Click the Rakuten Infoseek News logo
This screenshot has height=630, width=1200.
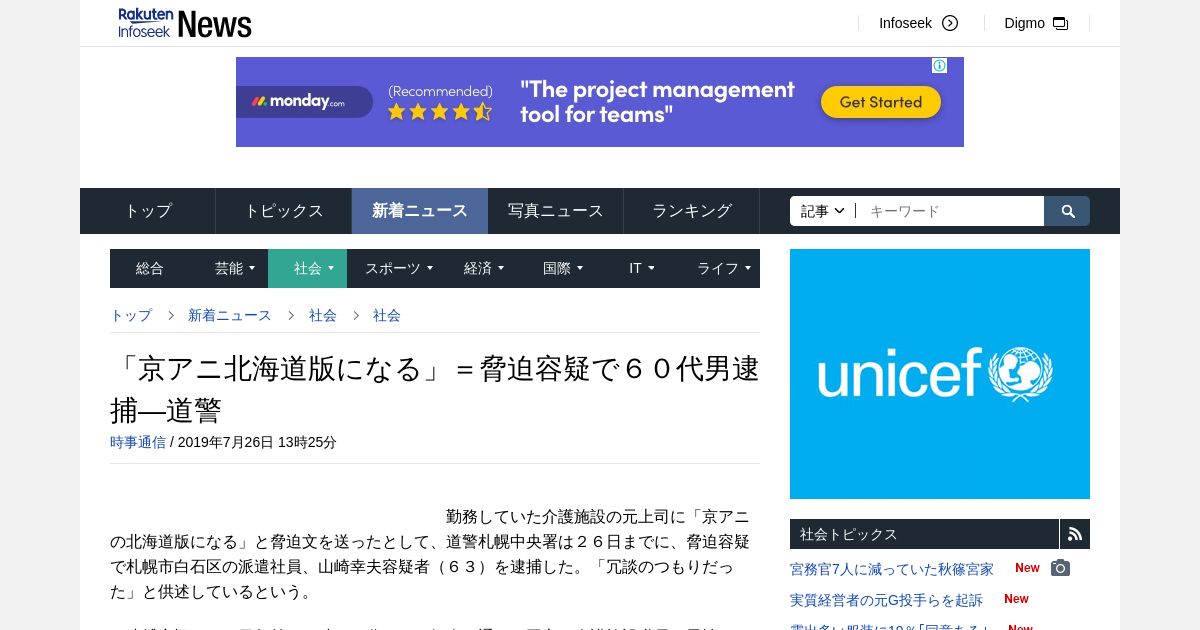(185, 23)
